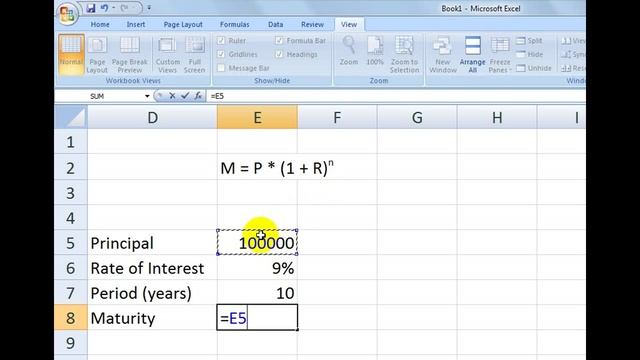Open the Page Layout ribbon tab
This screenshot has height=360, width=640.
point(183,24)
